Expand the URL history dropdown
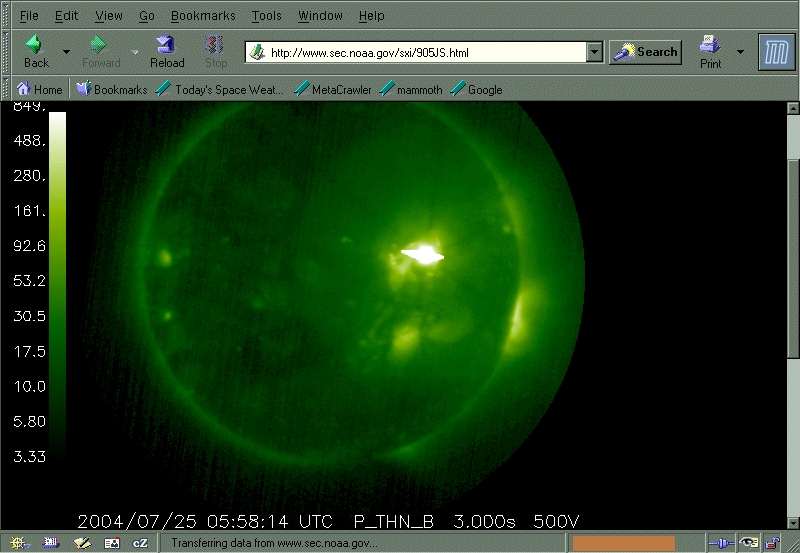The image size is (800, 553). pyautogui.click(x=594, y=52)
